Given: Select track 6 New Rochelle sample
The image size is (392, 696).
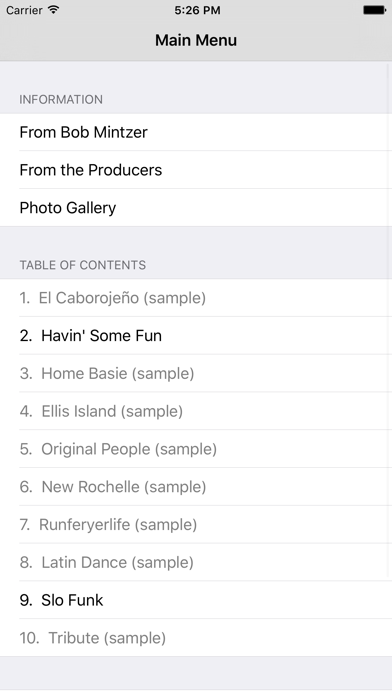Looking at the screenshot, I should click(196, 486).
